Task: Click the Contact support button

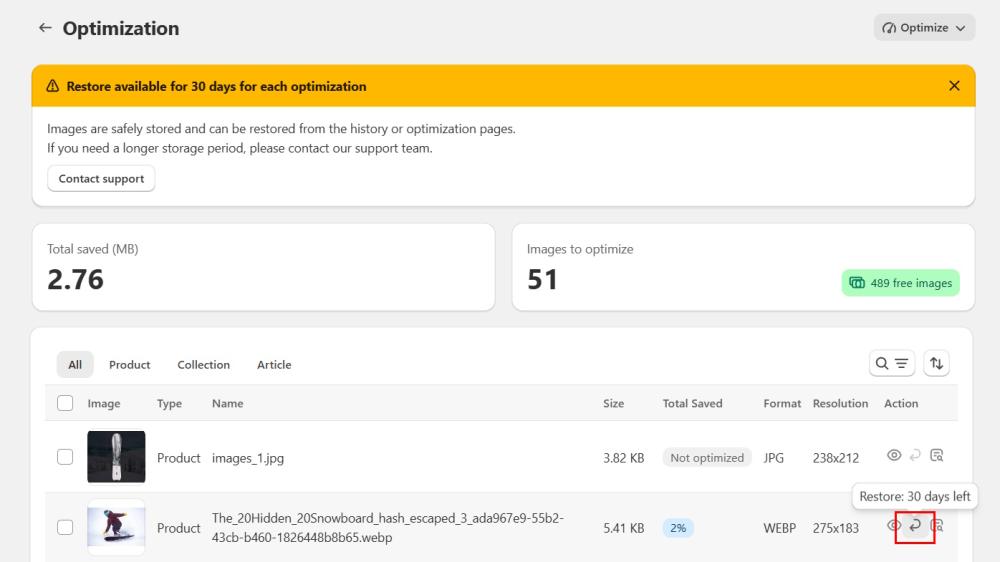Action: (101, 179)
